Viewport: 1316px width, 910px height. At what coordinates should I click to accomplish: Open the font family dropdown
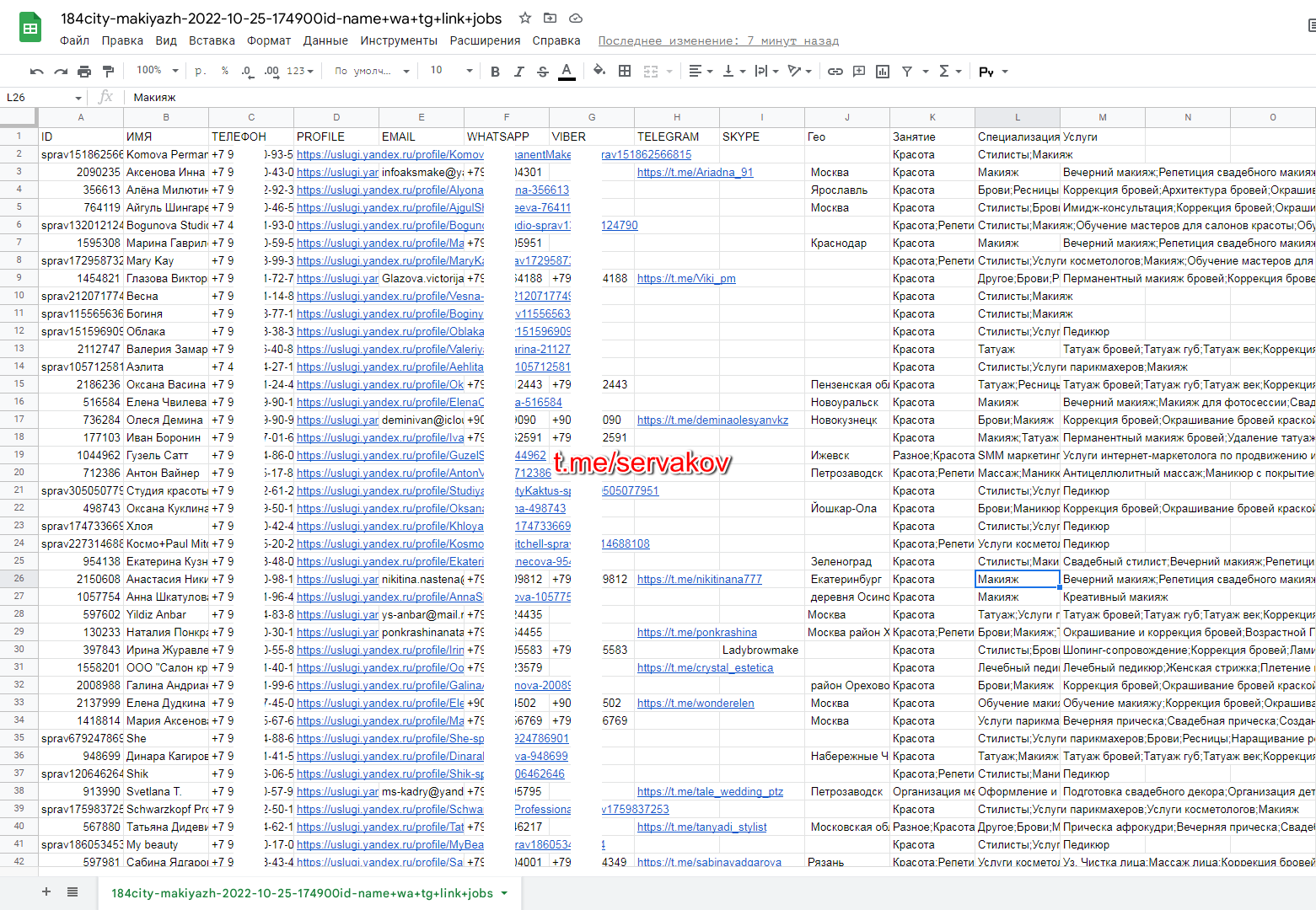click(x=372, y=72)
